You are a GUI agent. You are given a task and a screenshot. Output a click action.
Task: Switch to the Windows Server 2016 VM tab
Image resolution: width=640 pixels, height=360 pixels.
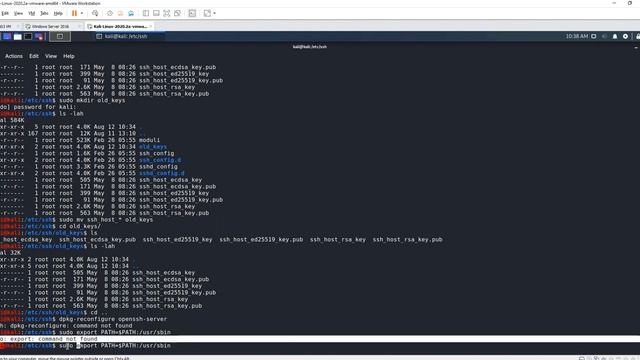pos(50,26)
